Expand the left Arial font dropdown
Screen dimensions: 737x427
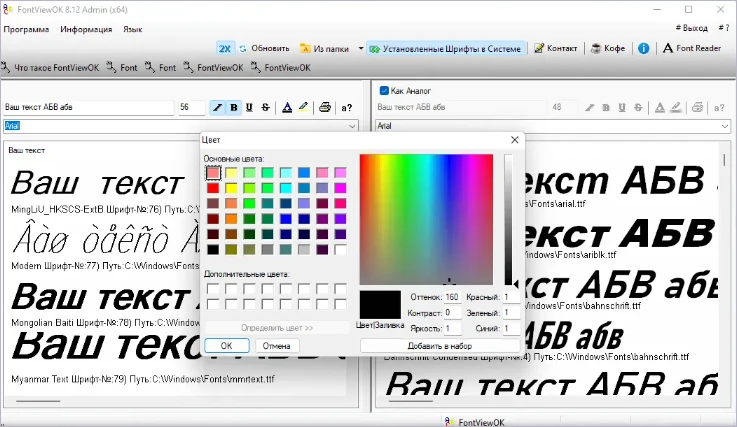351,126
